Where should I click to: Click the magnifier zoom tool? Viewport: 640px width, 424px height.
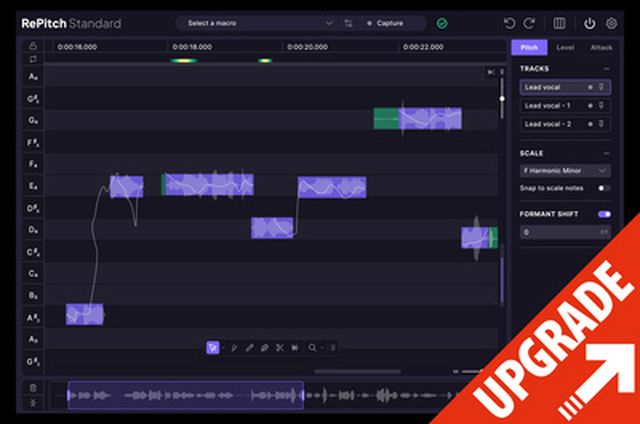coord(312,348)
